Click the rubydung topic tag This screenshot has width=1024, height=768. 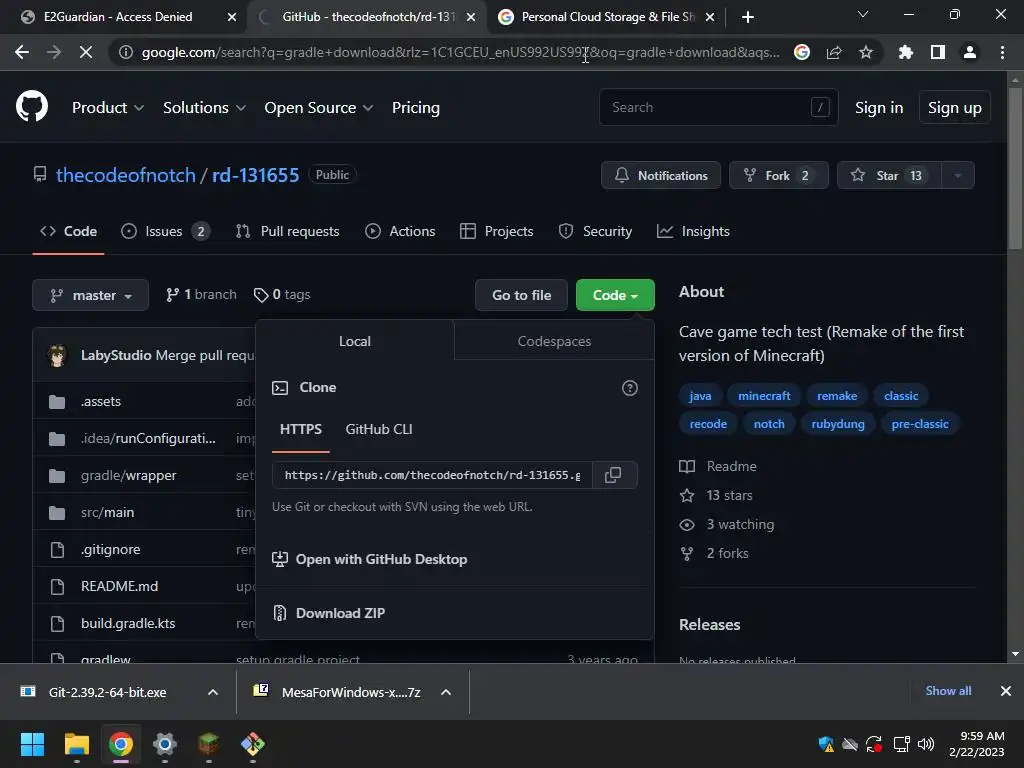click(x=838, y=424)
